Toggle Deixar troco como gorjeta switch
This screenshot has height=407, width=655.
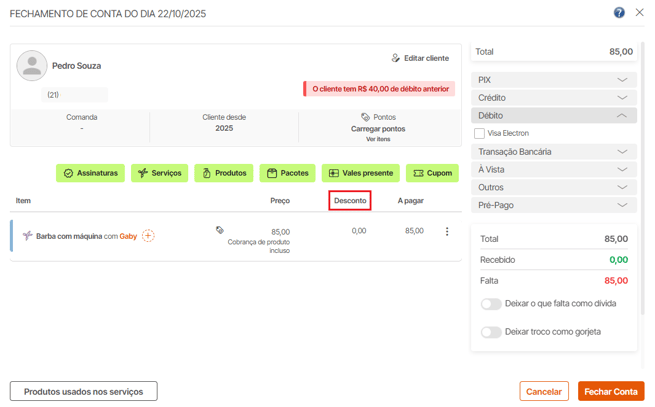[x=491, y=332]
